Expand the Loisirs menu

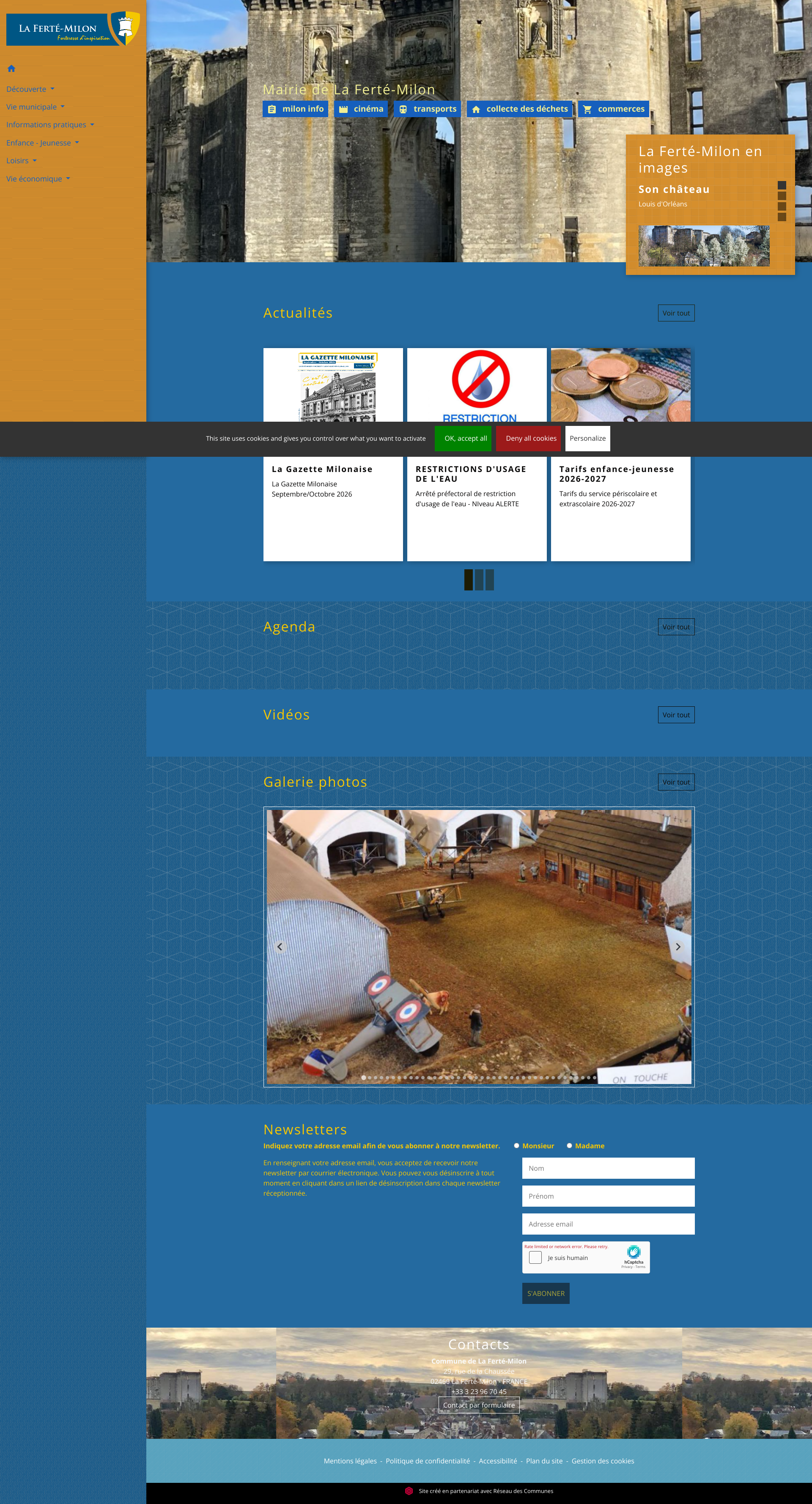[22, 161]
